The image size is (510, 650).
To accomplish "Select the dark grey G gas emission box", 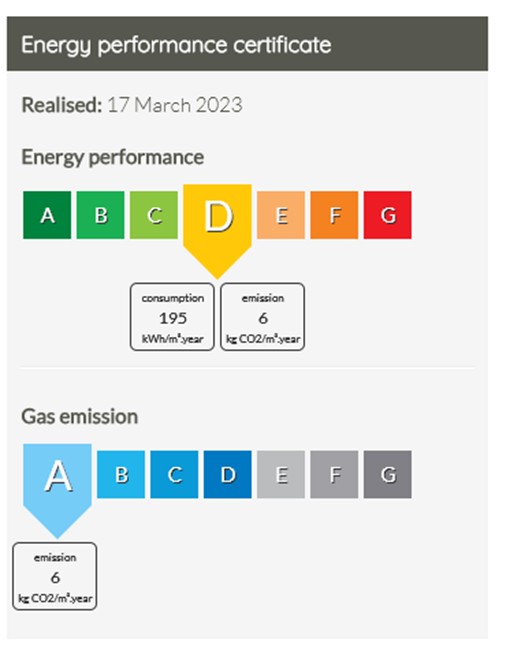I will (388, 474).
